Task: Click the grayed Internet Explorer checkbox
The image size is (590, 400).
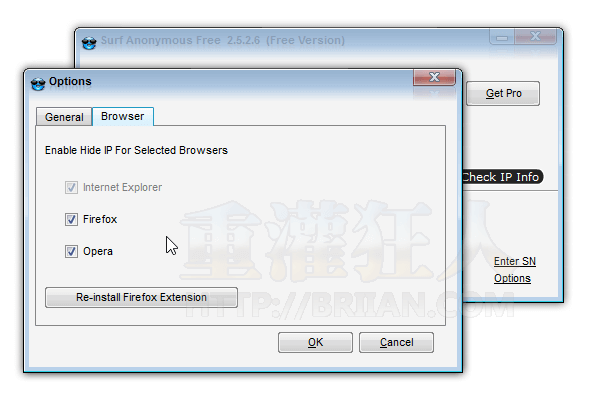Action: (71, 187)
